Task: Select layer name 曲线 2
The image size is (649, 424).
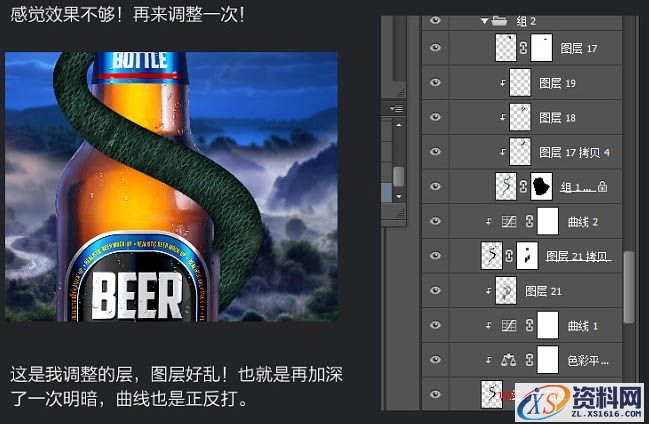Action: (583, 222)
